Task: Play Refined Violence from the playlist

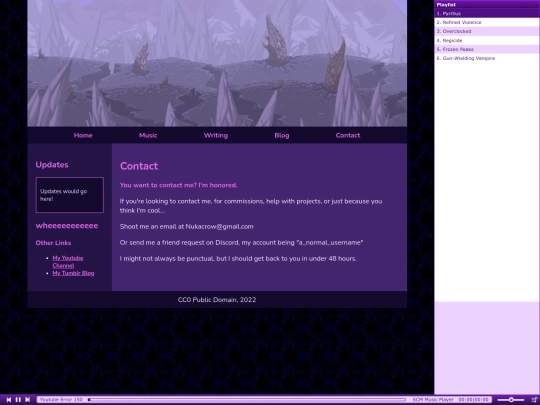Action: point(487,22)
